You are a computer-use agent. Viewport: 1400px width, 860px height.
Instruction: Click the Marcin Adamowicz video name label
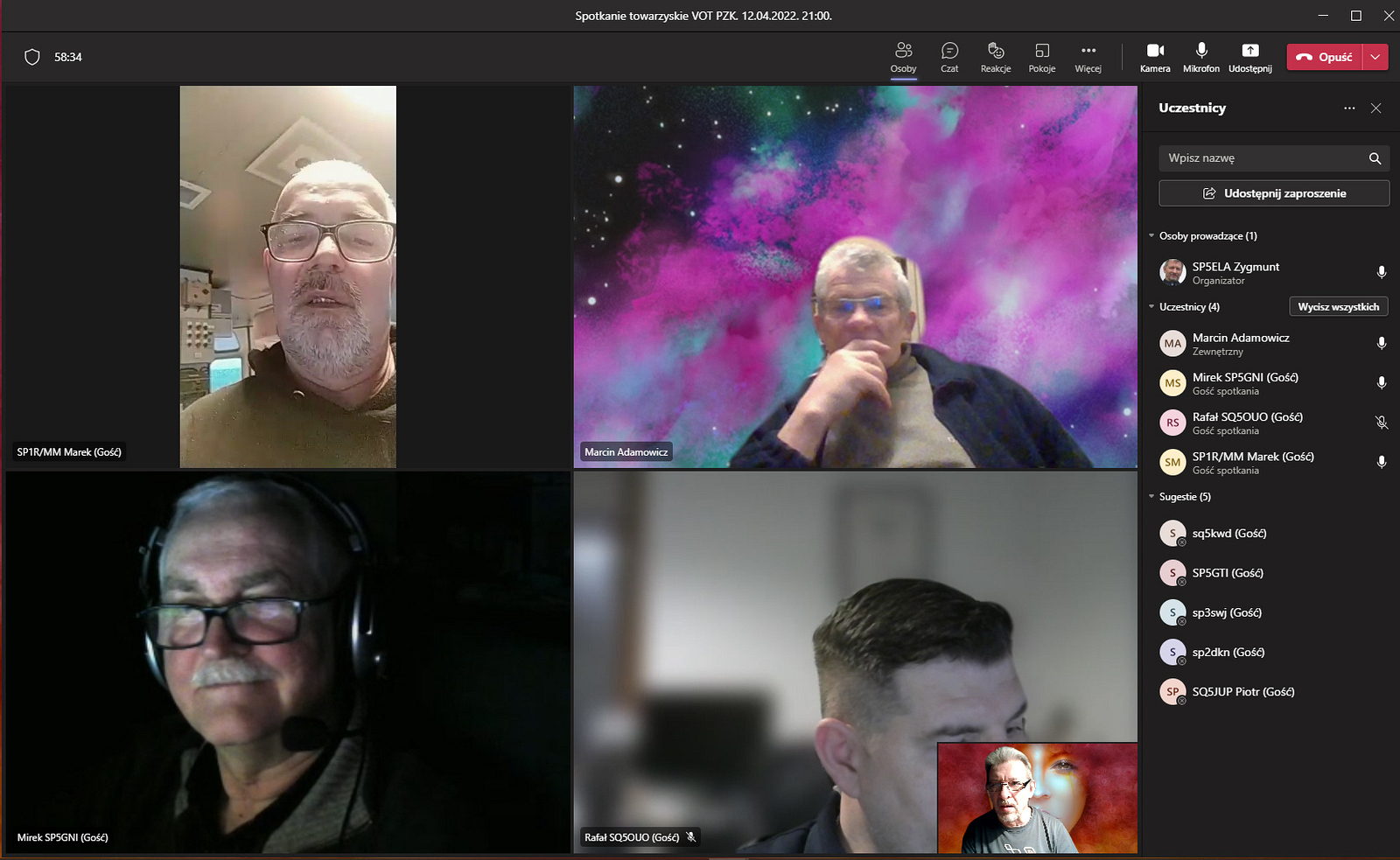click(626, 452)
